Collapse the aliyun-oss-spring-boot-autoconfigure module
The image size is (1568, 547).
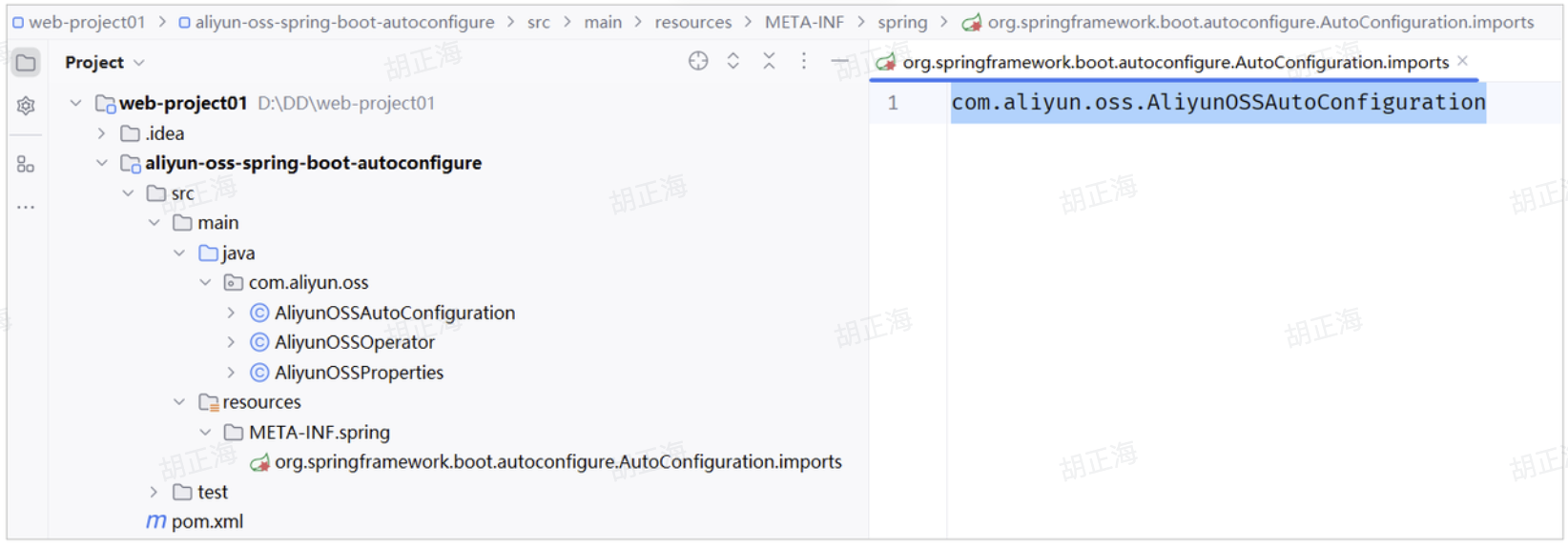click(102, 163)
